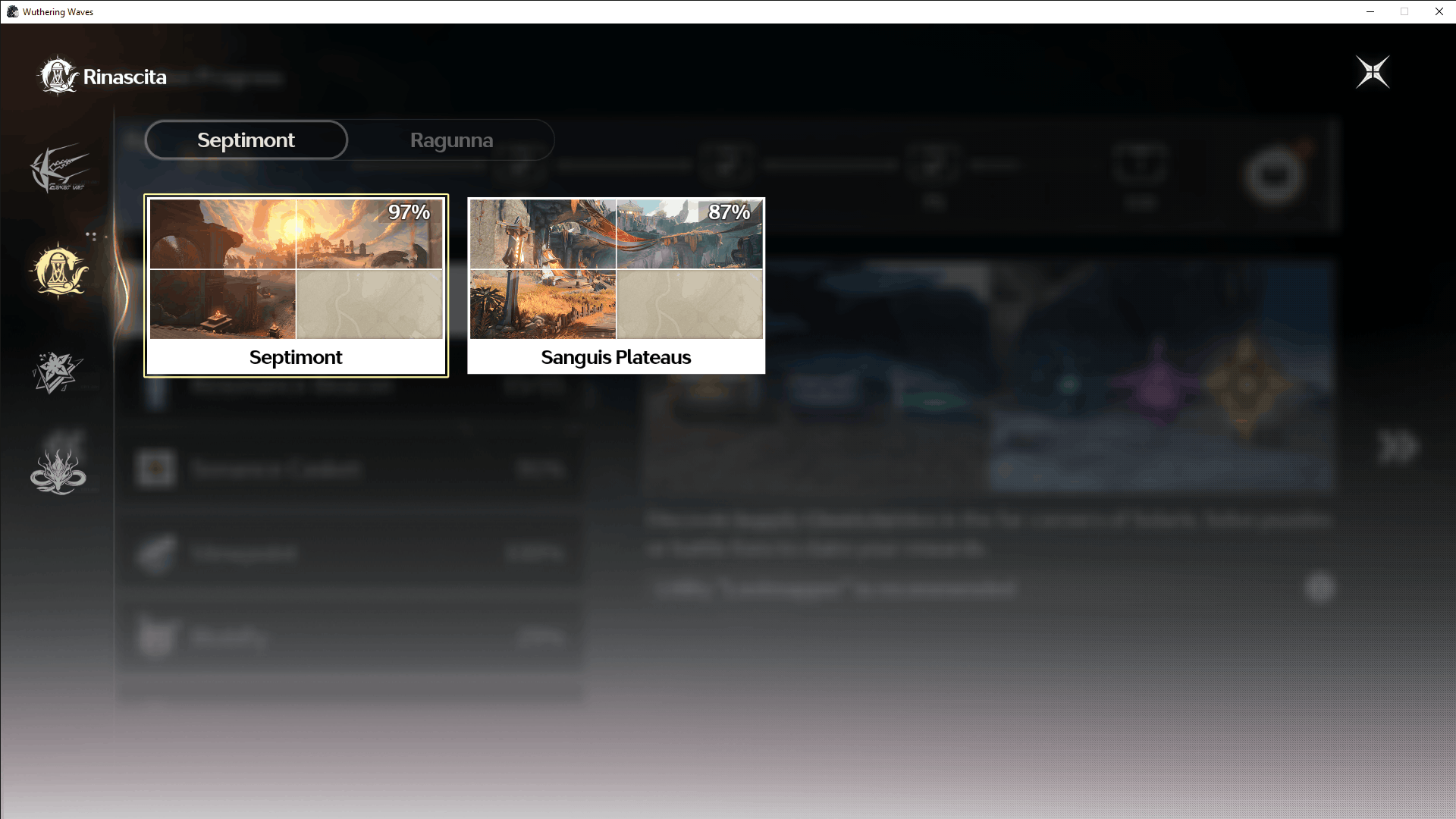Click the 87% progress on Sanguis Plateaus card
The image size is (1456, 819).
click(730, 212)
